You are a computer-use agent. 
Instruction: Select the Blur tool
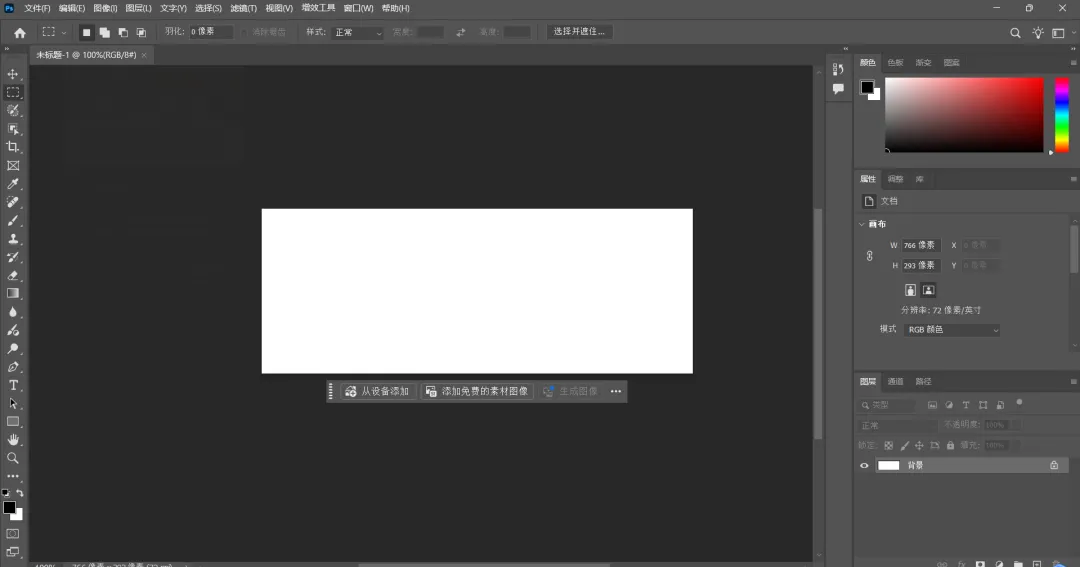[x=13, y=311]
